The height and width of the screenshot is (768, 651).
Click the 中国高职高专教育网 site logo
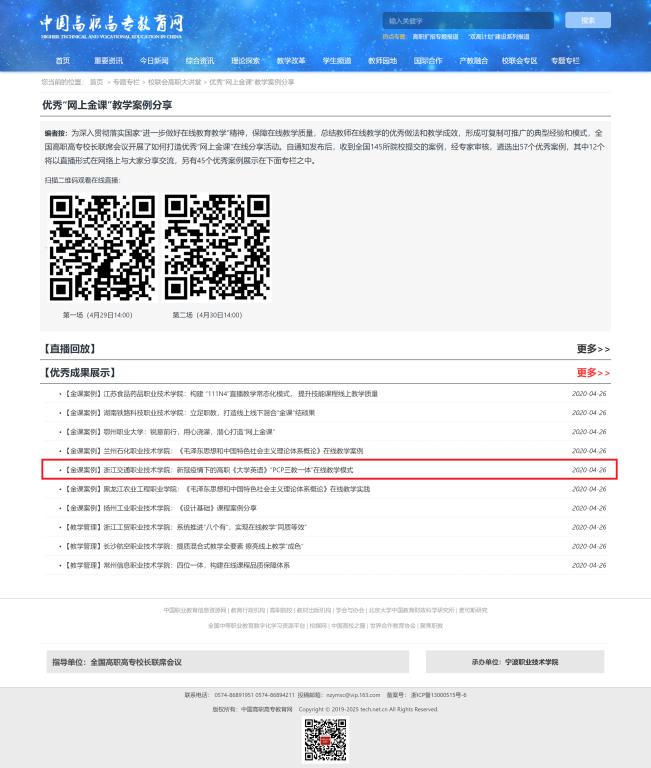pos(112,26)
